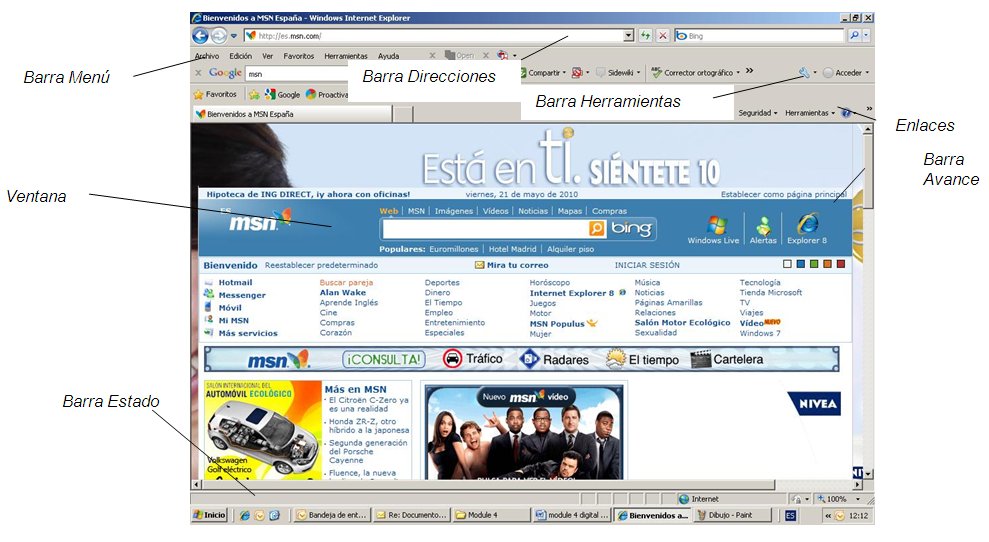Select the Bienvenidos a MSN España tab
Viewport: 989px width, 542px height.
coord(291,114)
